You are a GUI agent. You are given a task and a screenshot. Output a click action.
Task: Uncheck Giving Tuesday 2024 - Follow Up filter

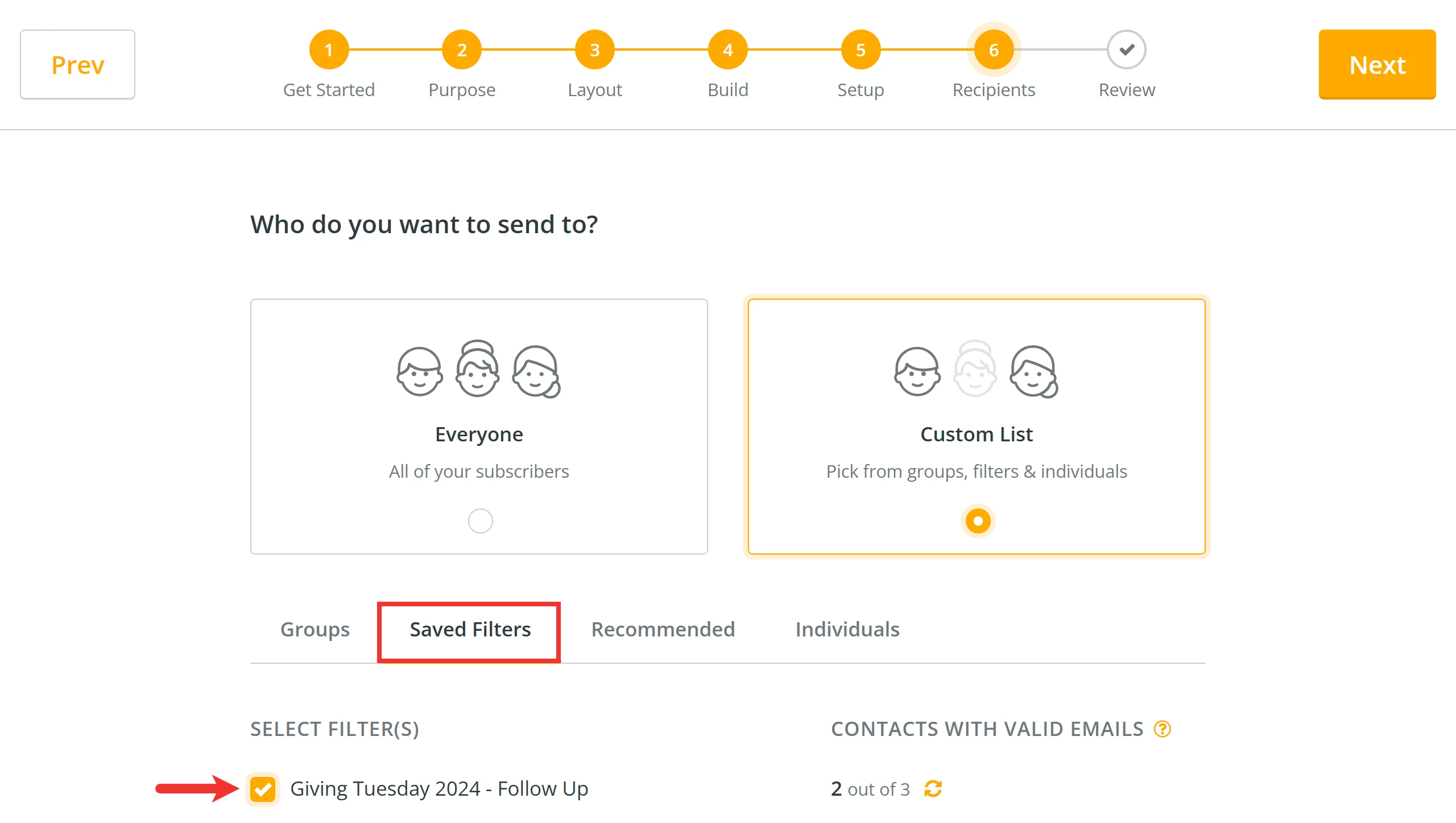pyautogui.click(x=263, y=788)
